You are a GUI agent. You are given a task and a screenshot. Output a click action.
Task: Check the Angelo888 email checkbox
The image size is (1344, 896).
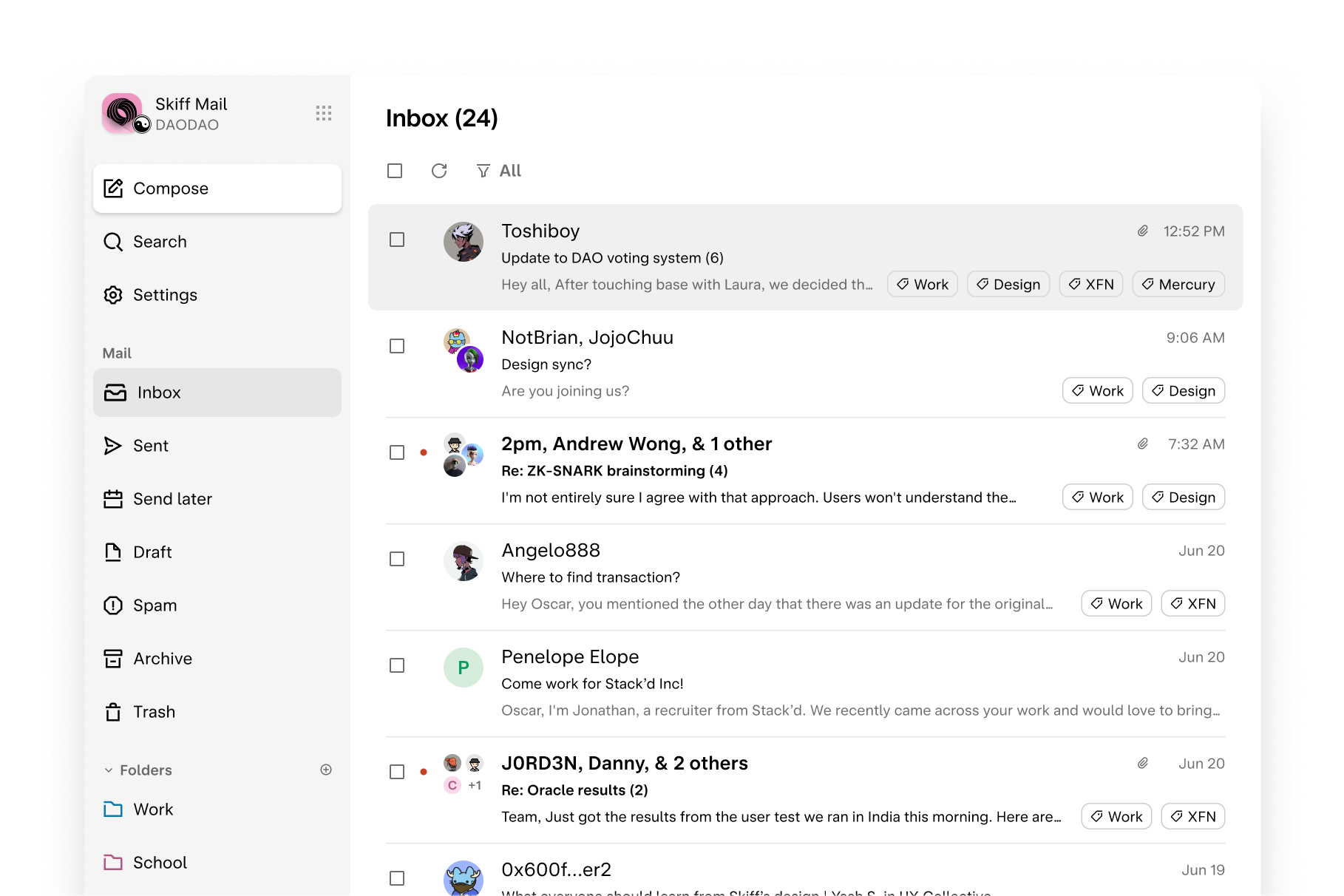(397, 559)
